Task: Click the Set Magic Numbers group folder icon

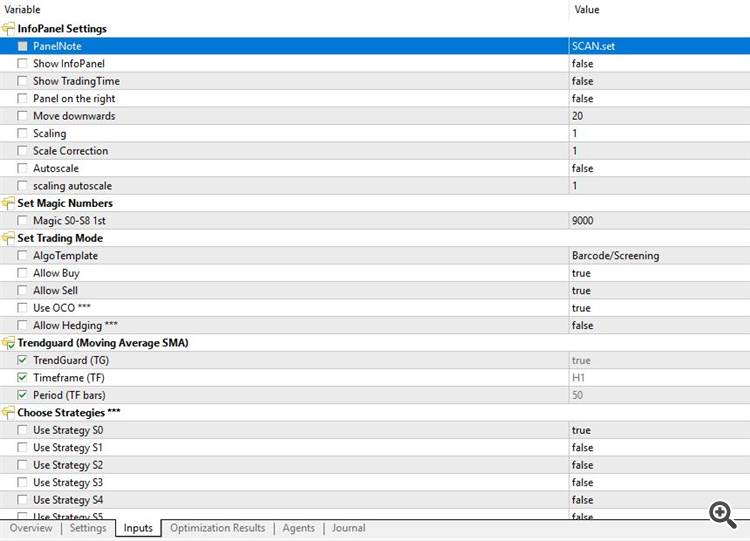Action: pyautogui.click(x=8, y=203)
